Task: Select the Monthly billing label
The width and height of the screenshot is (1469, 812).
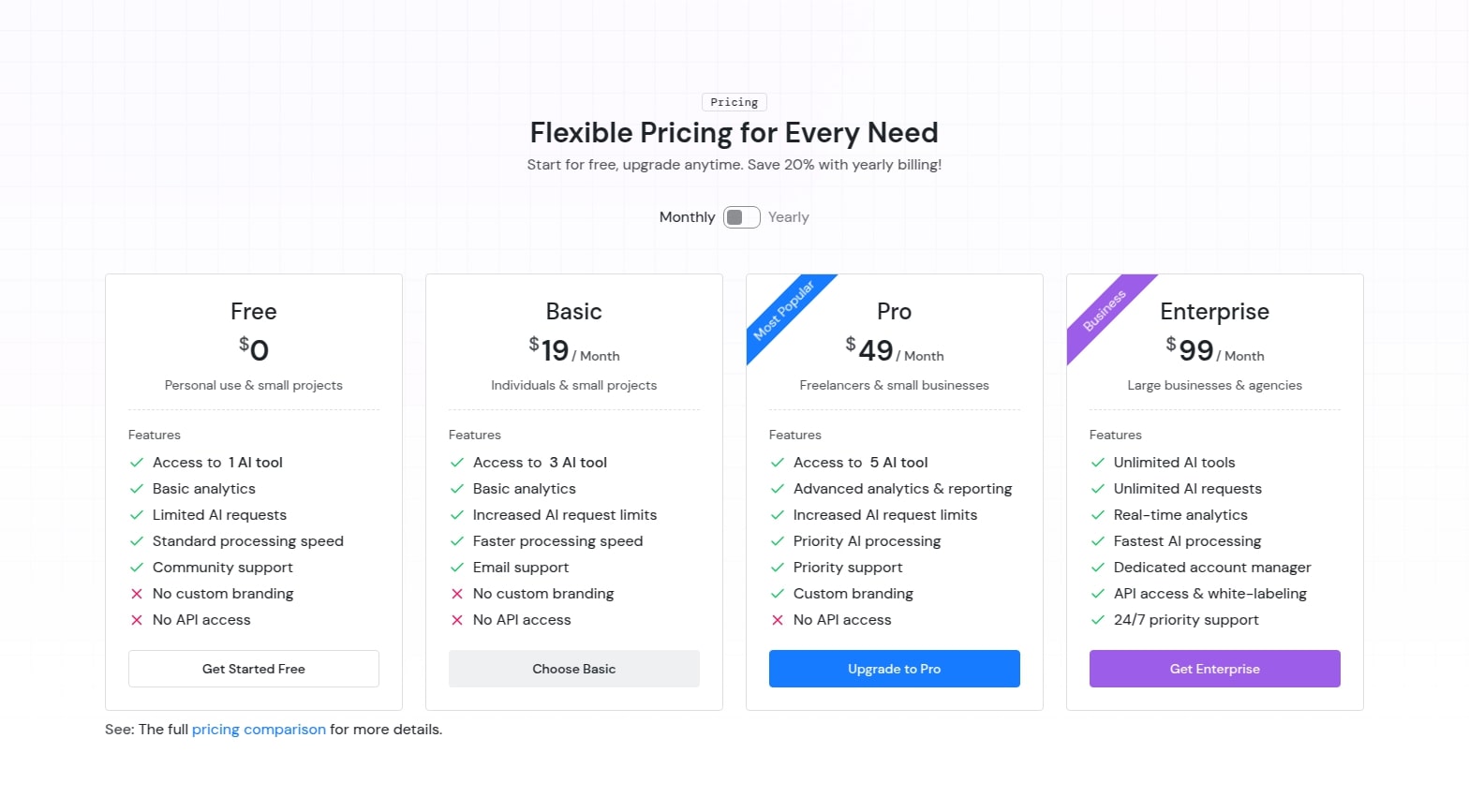Action: [687, 217]
